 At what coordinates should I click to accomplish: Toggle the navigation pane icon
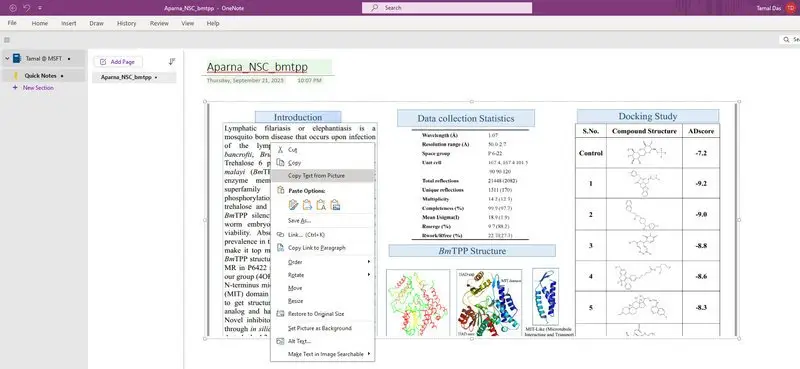coord(7,40)
